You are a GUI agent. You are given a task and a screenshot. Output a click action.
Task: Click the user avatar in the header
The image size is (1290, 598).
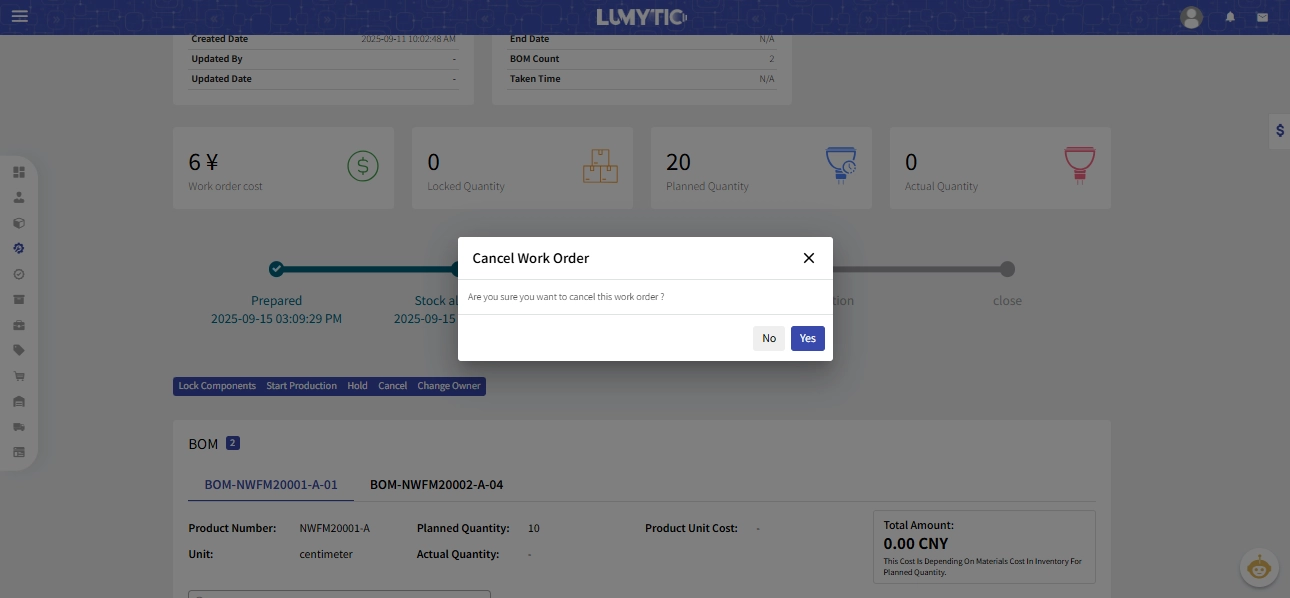pos(1190,17)
